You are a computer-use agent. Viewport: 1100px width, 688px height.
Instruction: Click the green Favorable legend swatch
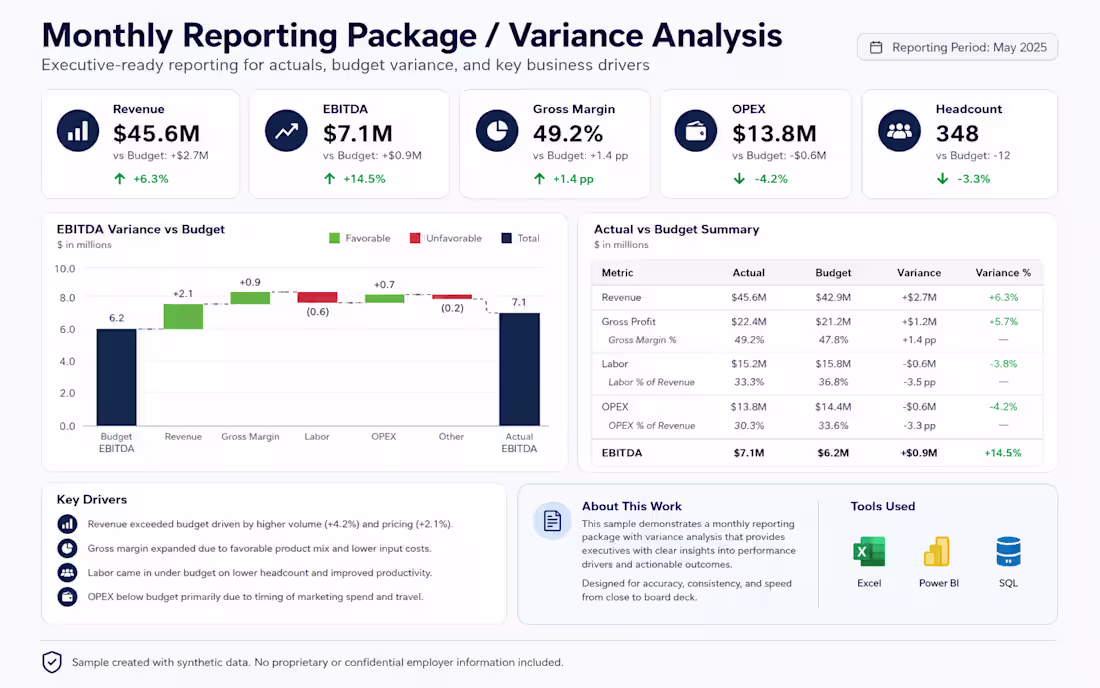(335, 238)
